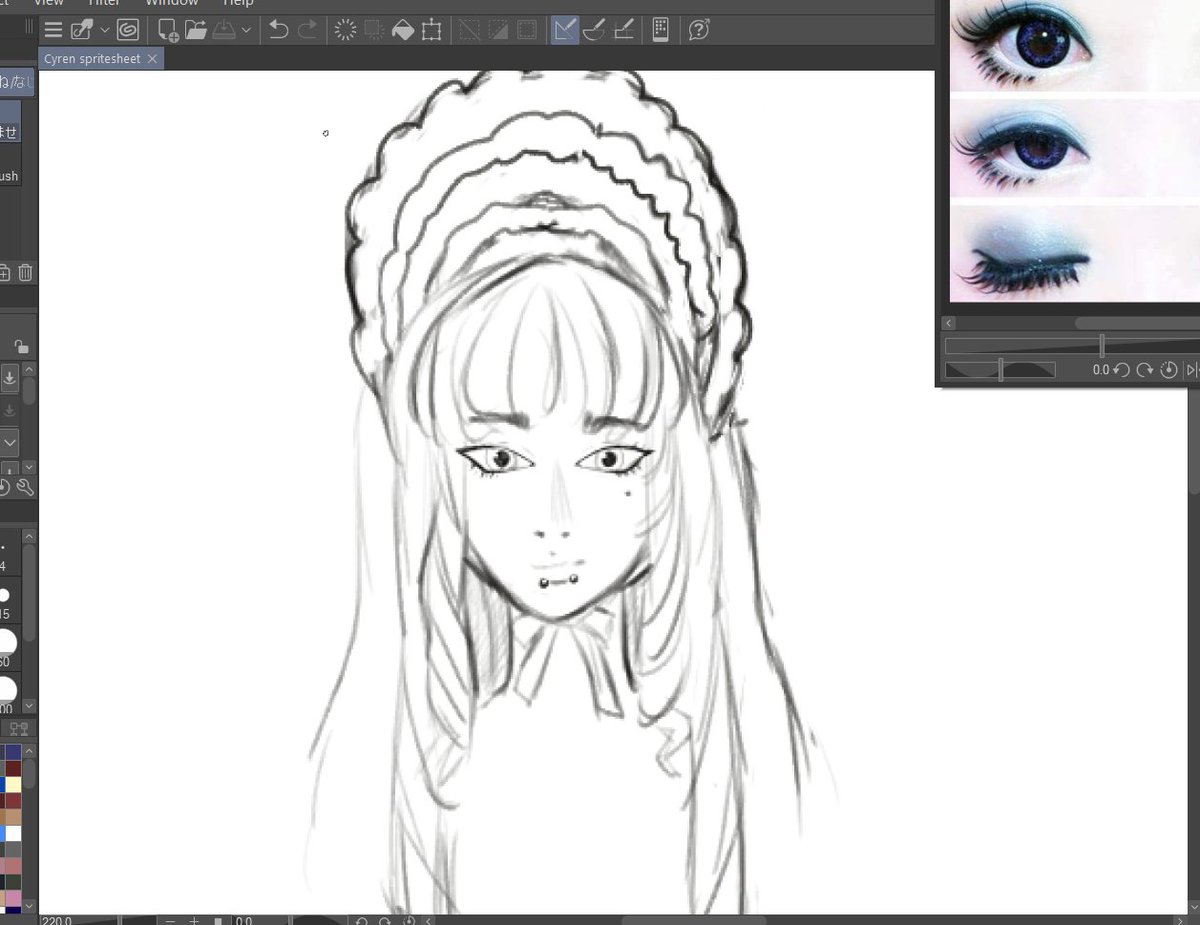This screenshot has width=1200, height=925.
Task: Adjust sub view rotation slider
Action: point(1001,370)
